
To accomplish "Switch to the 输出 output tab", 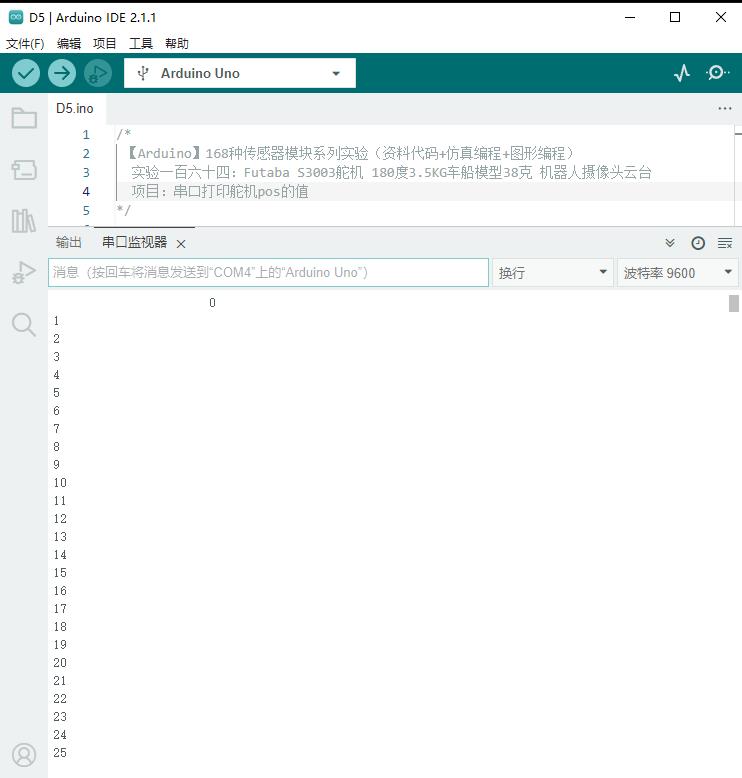I will pyautogui.click(x=68, y=242).
